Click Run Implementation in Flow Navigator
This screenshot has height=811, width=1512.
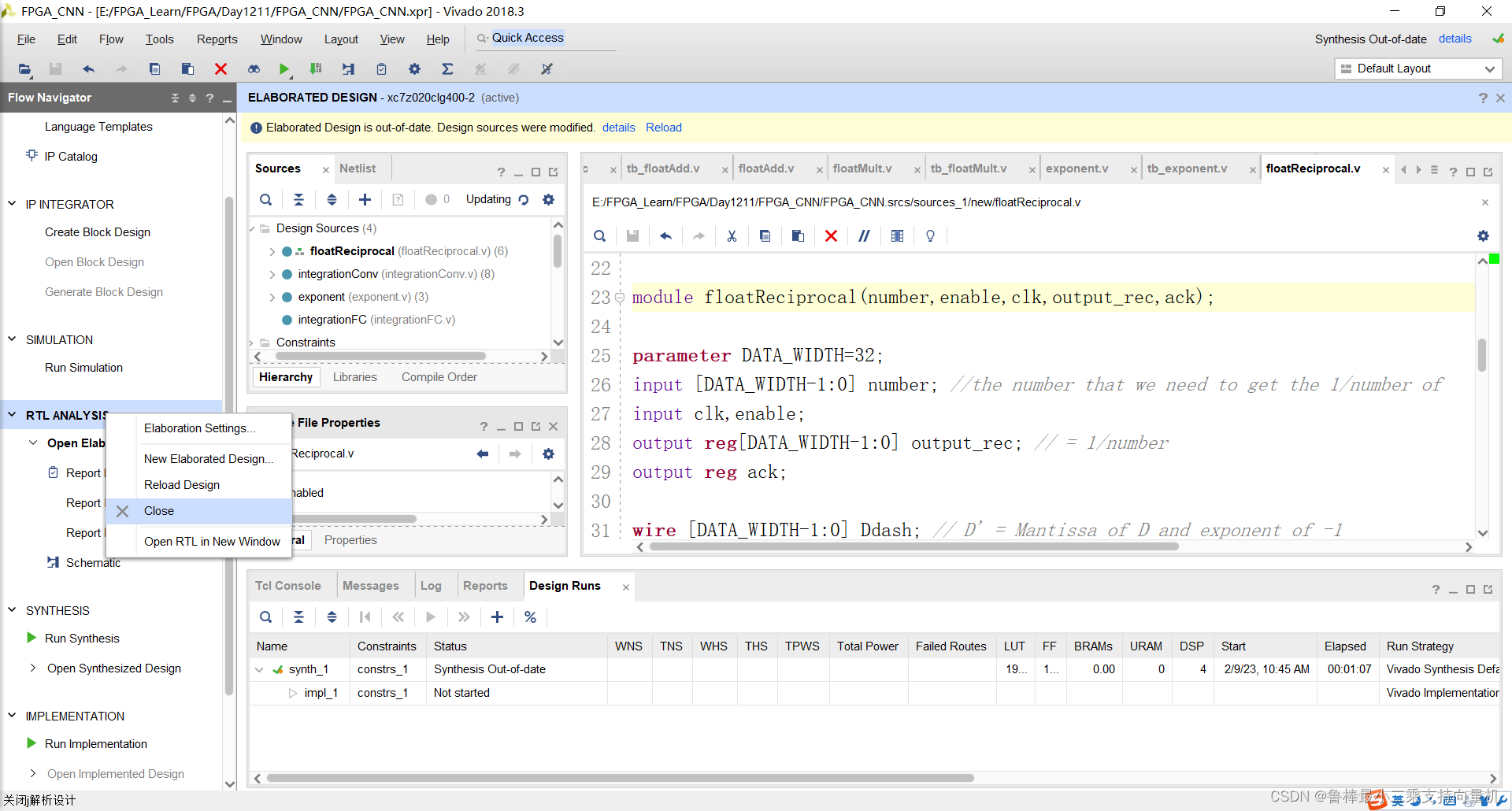pos(95,744)
